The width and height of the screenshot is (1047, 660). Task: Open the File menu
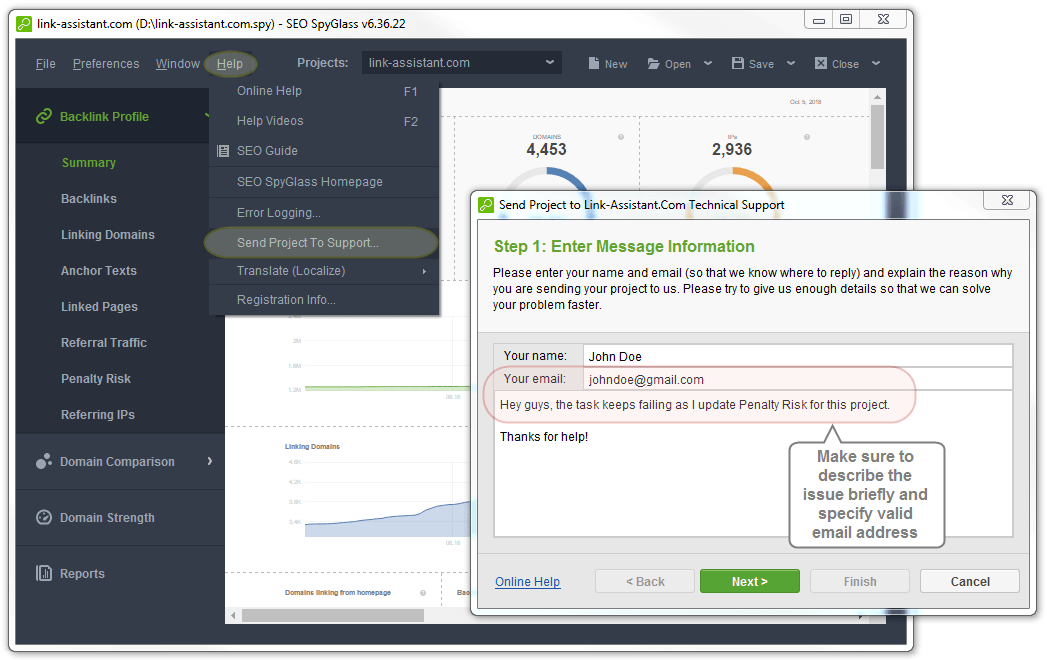tap(45, 63)
